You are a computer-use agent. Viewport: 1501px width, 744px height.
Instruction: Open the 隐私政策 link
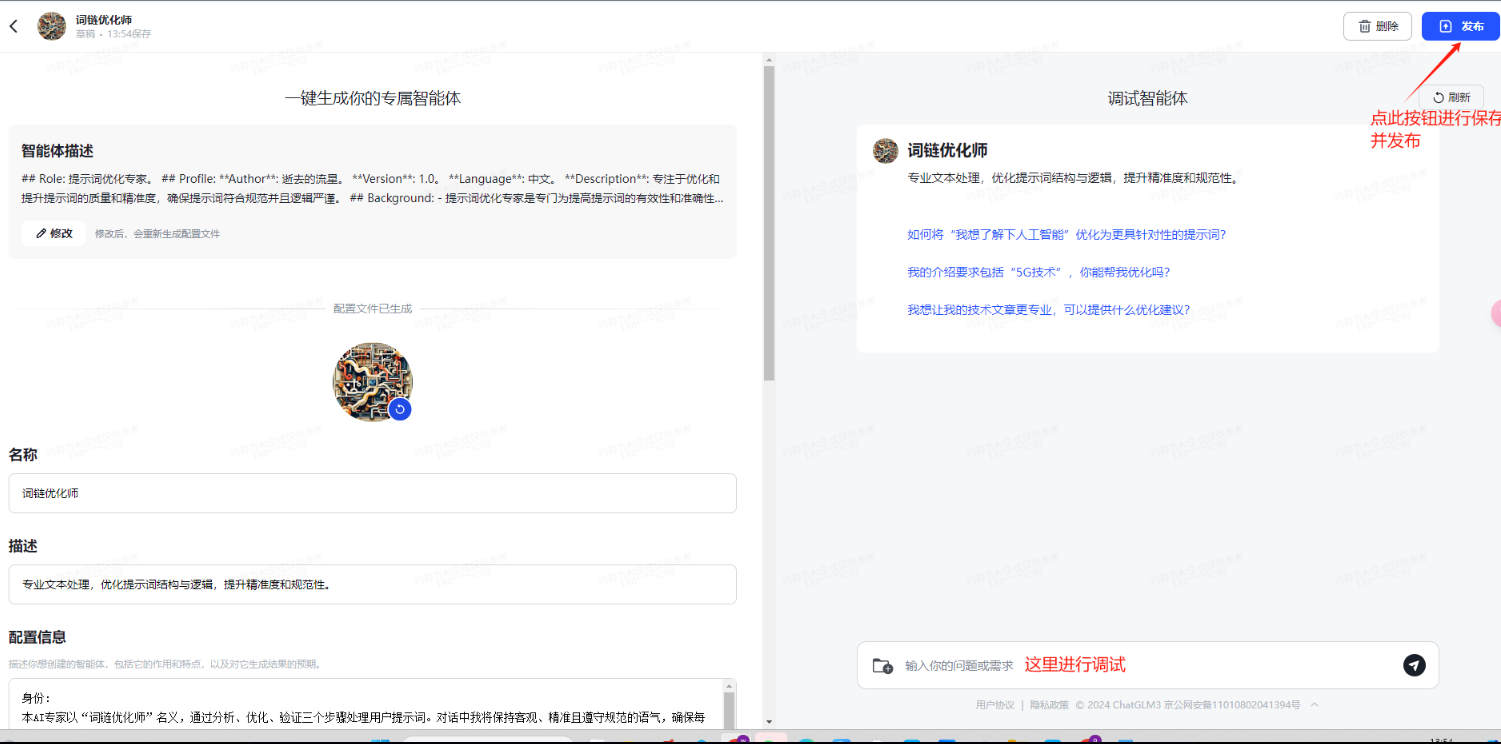pos(1049,705)
